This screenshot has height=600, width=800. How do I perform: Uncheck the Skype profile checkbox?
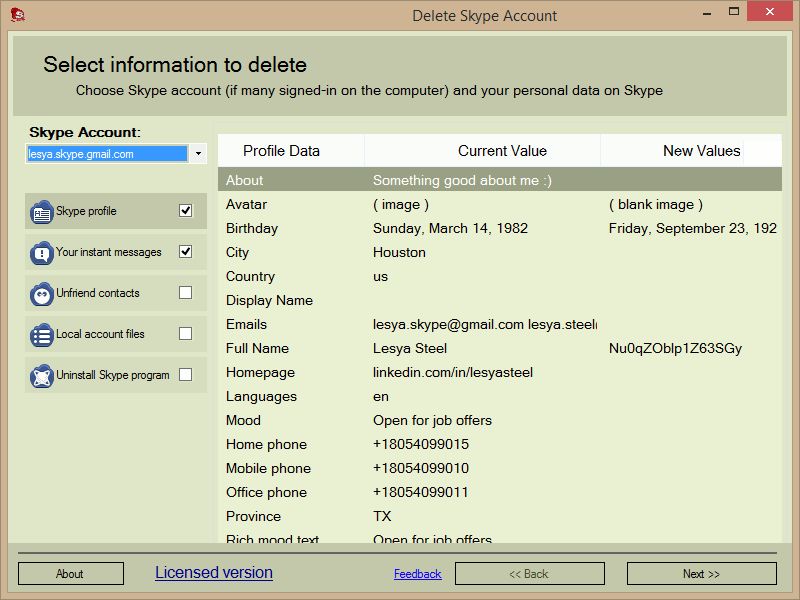click(x=186, y=211)
